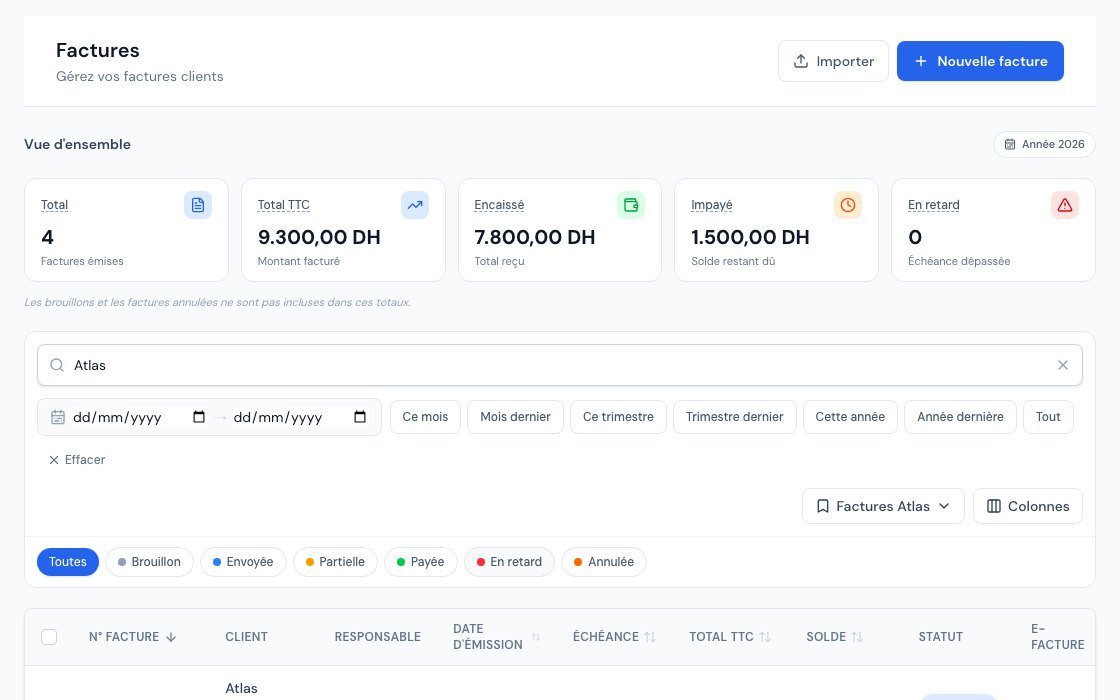The width and height of the screenshot is (1120, 700).
Task: Sort by Date d'émission arrows
Action: pos(536,637)
